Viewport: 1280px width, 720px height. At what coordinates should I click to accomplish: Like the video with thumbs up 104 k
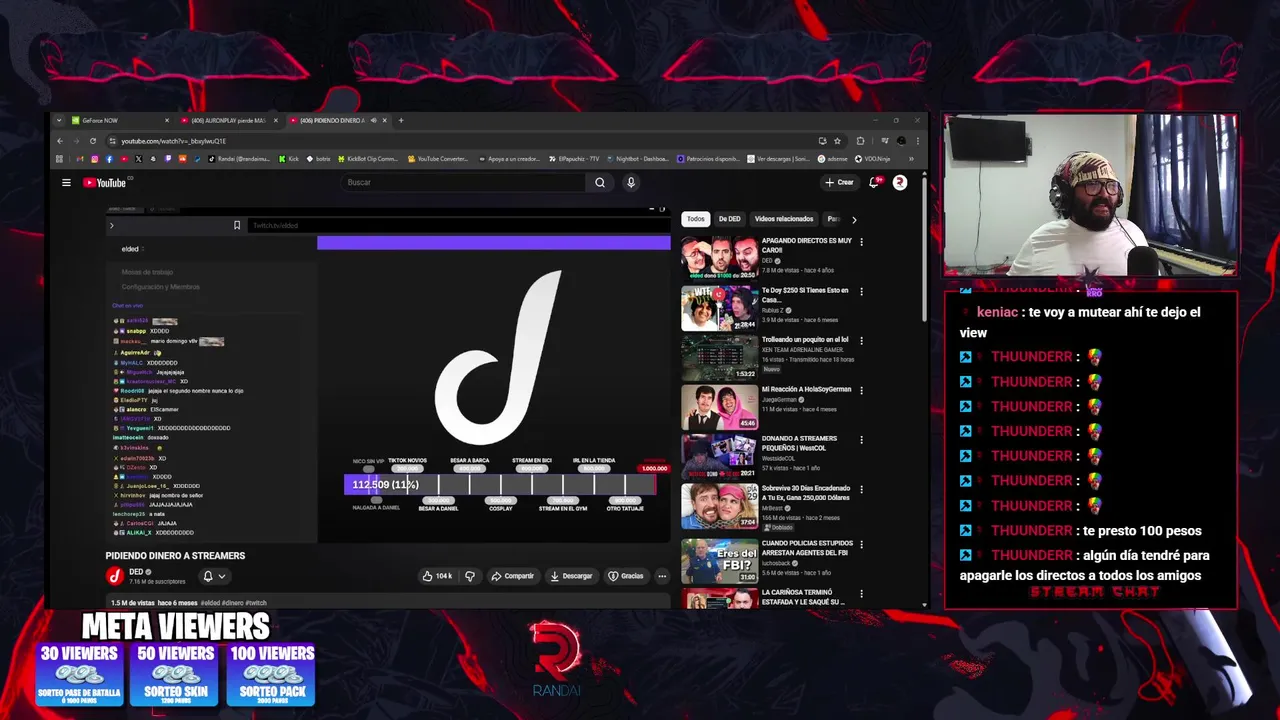(x=437, y=576)
